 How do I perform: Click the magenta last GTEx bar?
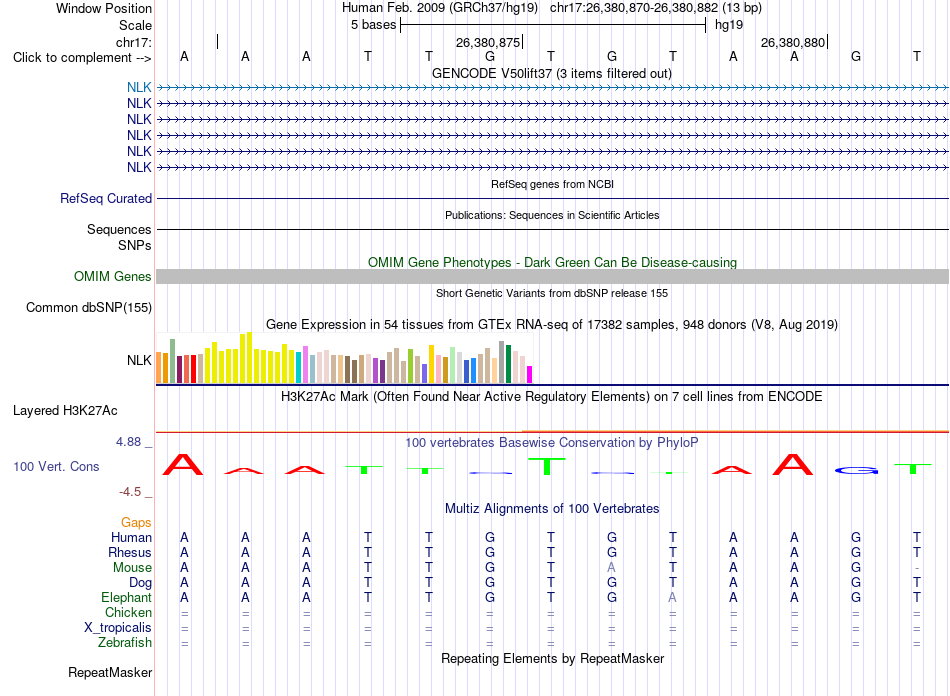[x=530, y=374]
